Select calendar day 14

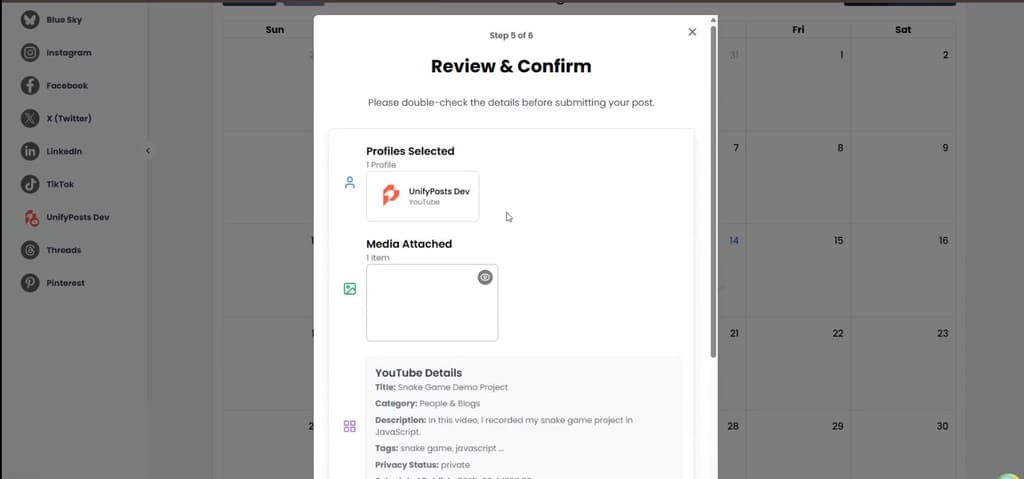734,240
